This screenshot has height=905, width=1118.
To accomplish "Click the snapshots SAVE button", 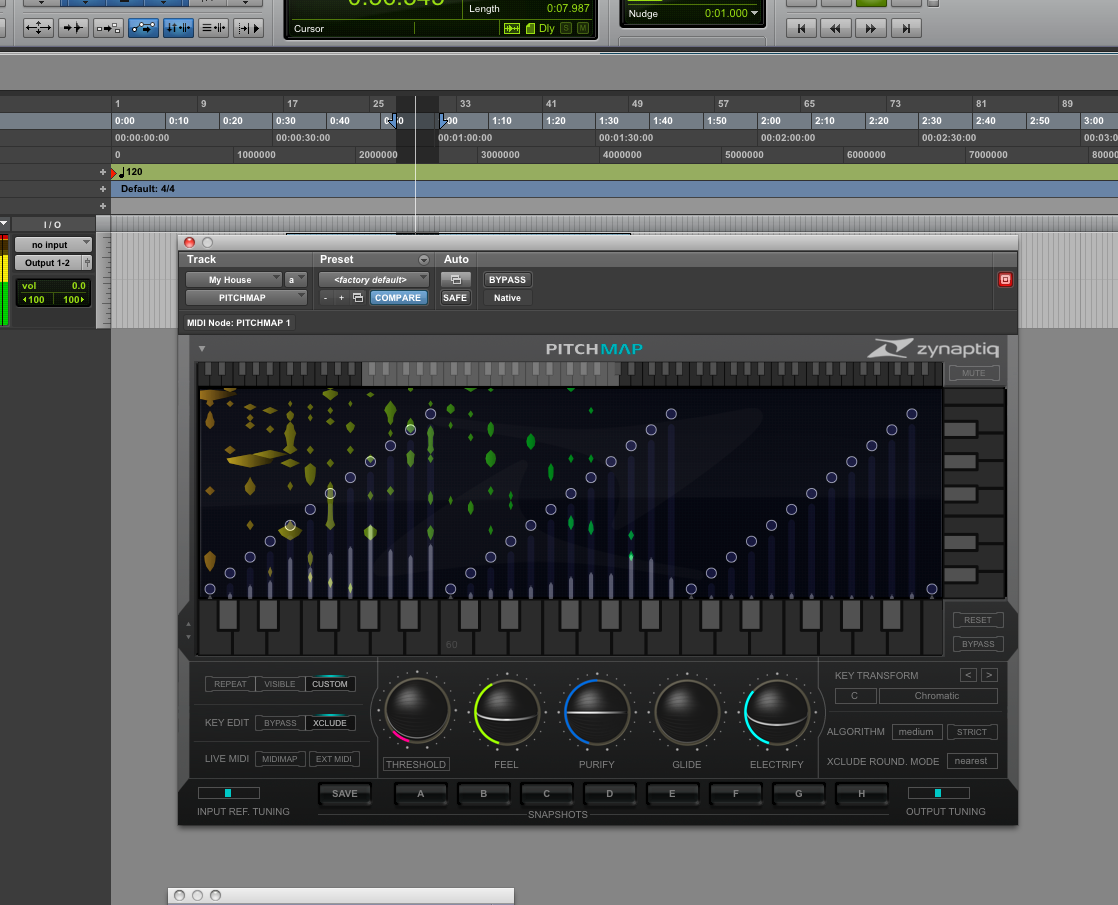I will (x=344, y=794).
